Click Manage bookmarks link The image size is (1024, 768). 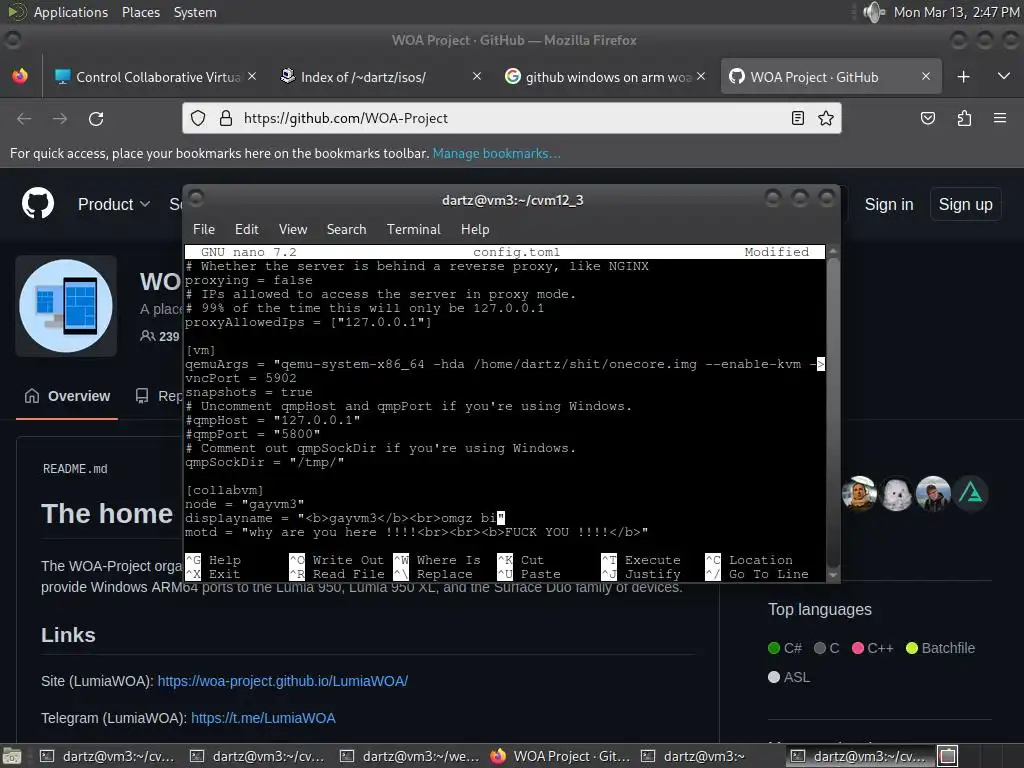pos(496,153)
